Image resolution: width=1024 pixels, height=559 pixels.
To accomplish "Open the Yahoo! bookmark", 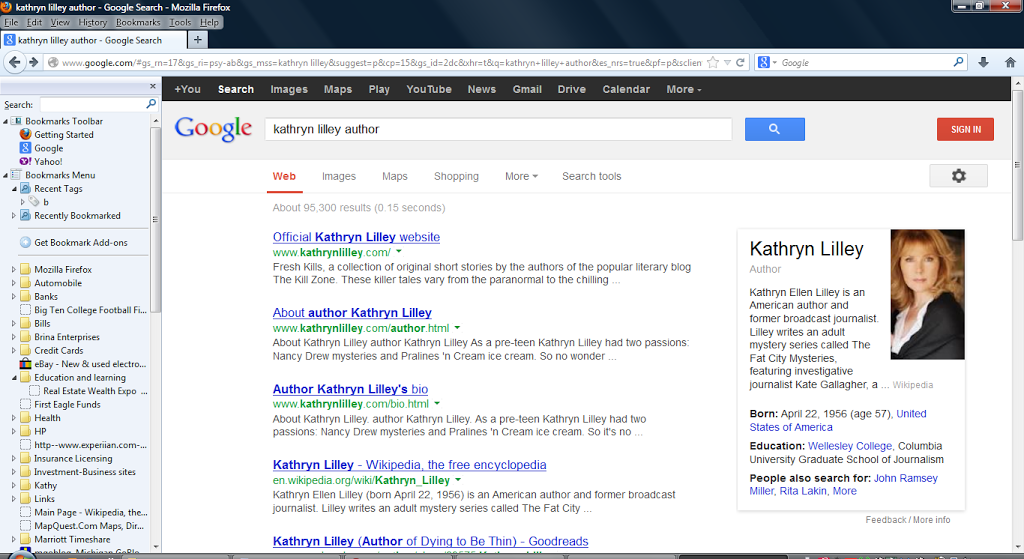I will tap(48, 161).
